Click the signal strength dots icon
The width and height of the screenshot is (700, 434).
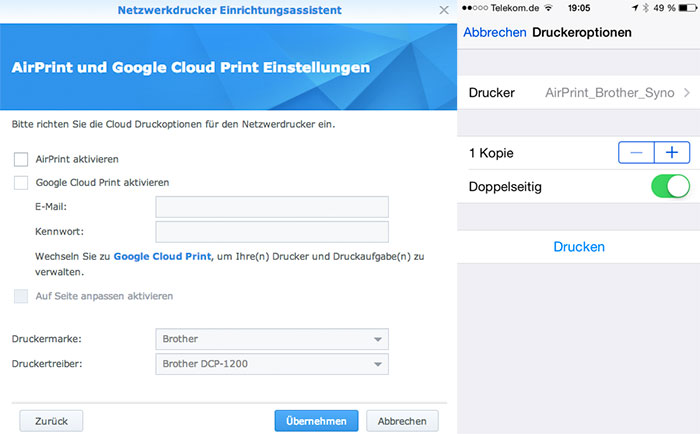(x=475, y=8)
